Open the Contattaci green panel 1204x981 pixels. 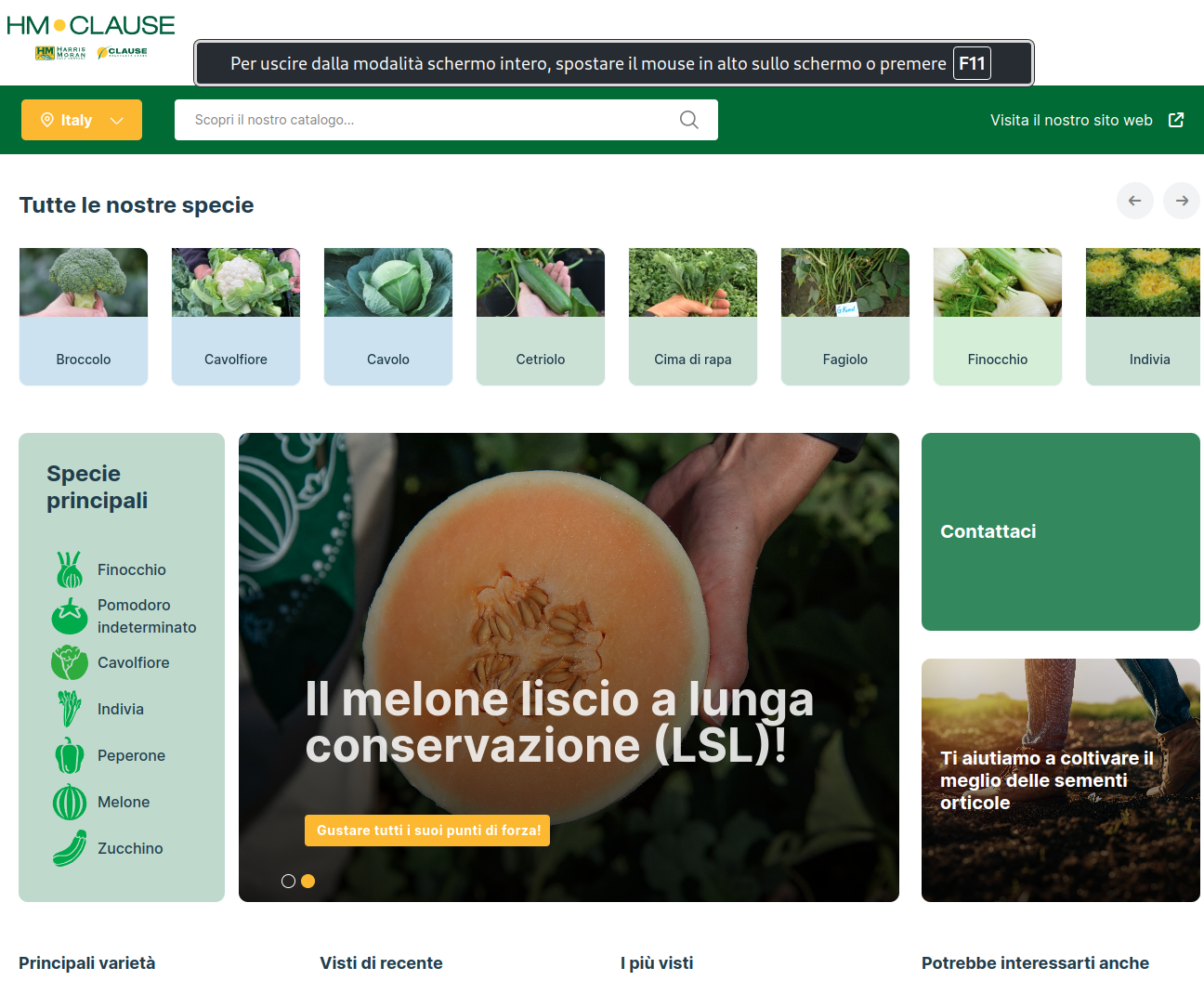1060,531
